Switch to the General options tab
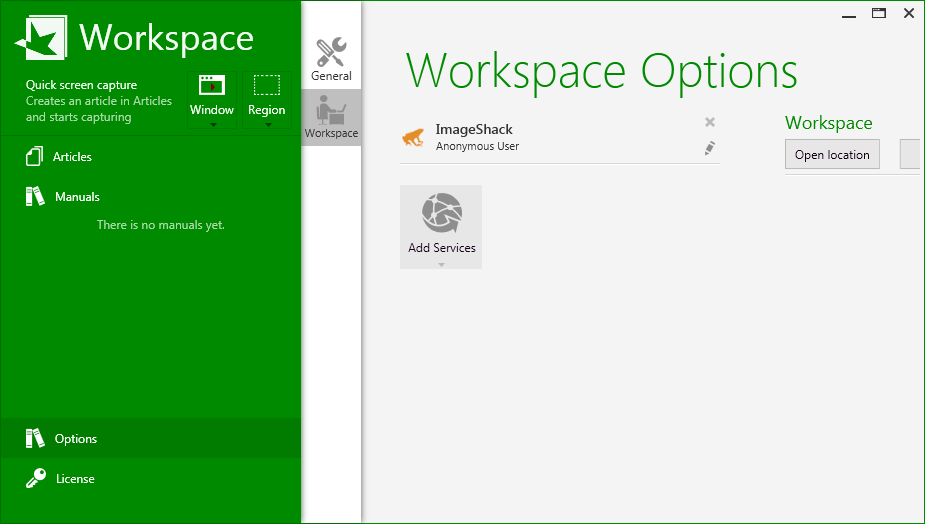Screen dimensions: 925x524 click(331, 59)
